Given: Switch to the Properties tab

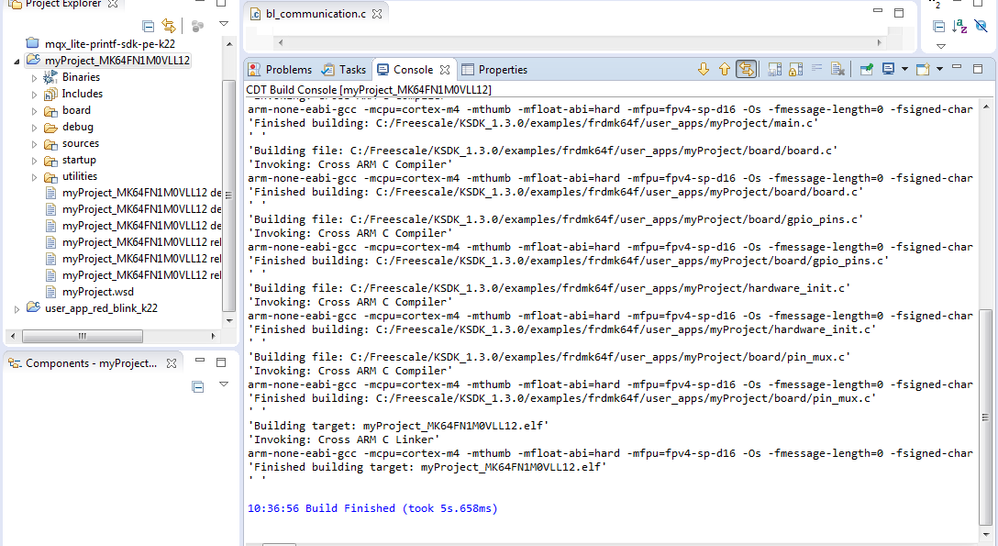Looking at the screenshot, I should (x=495, y=69).
